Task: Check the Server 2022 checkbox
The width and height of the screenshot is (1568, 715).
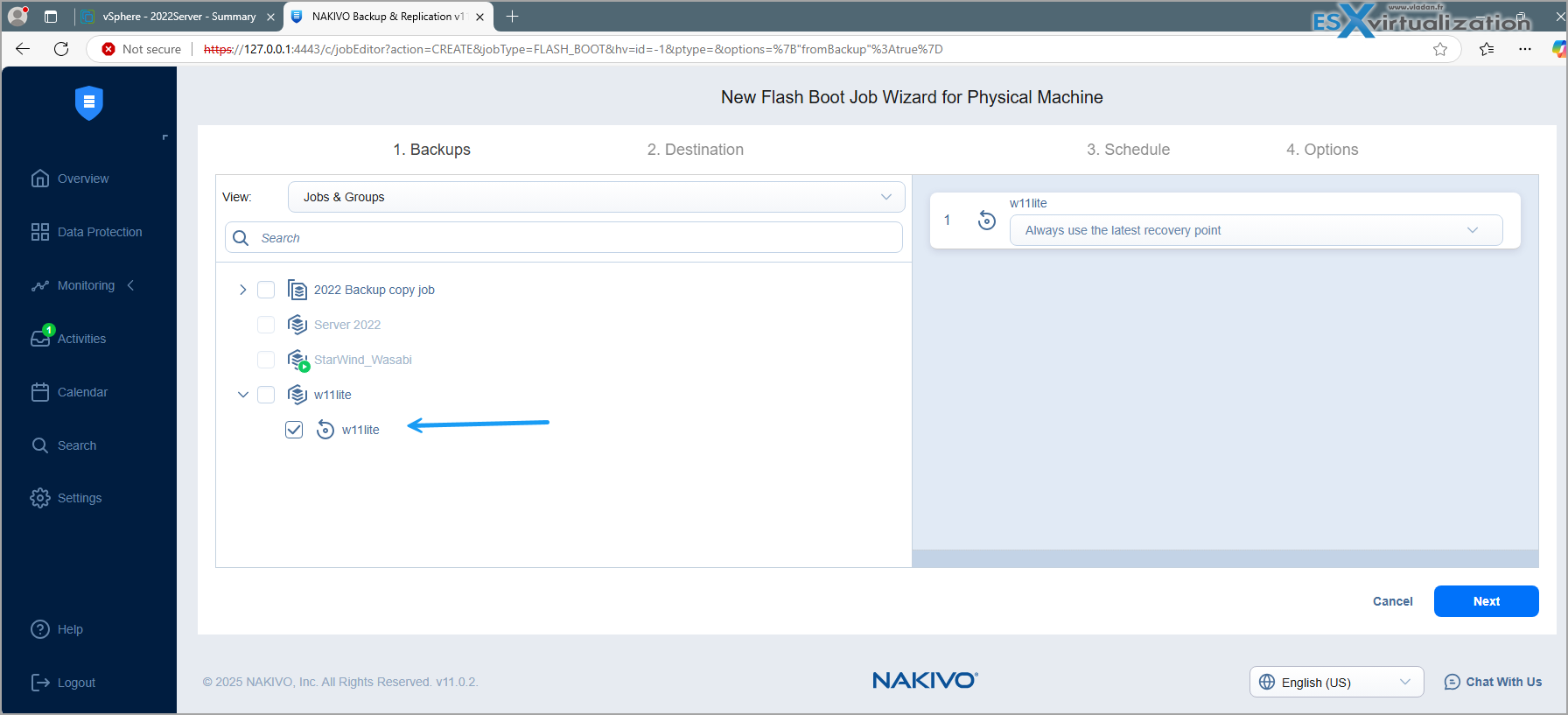Action: pyautogui.click(x=266, y=325)
